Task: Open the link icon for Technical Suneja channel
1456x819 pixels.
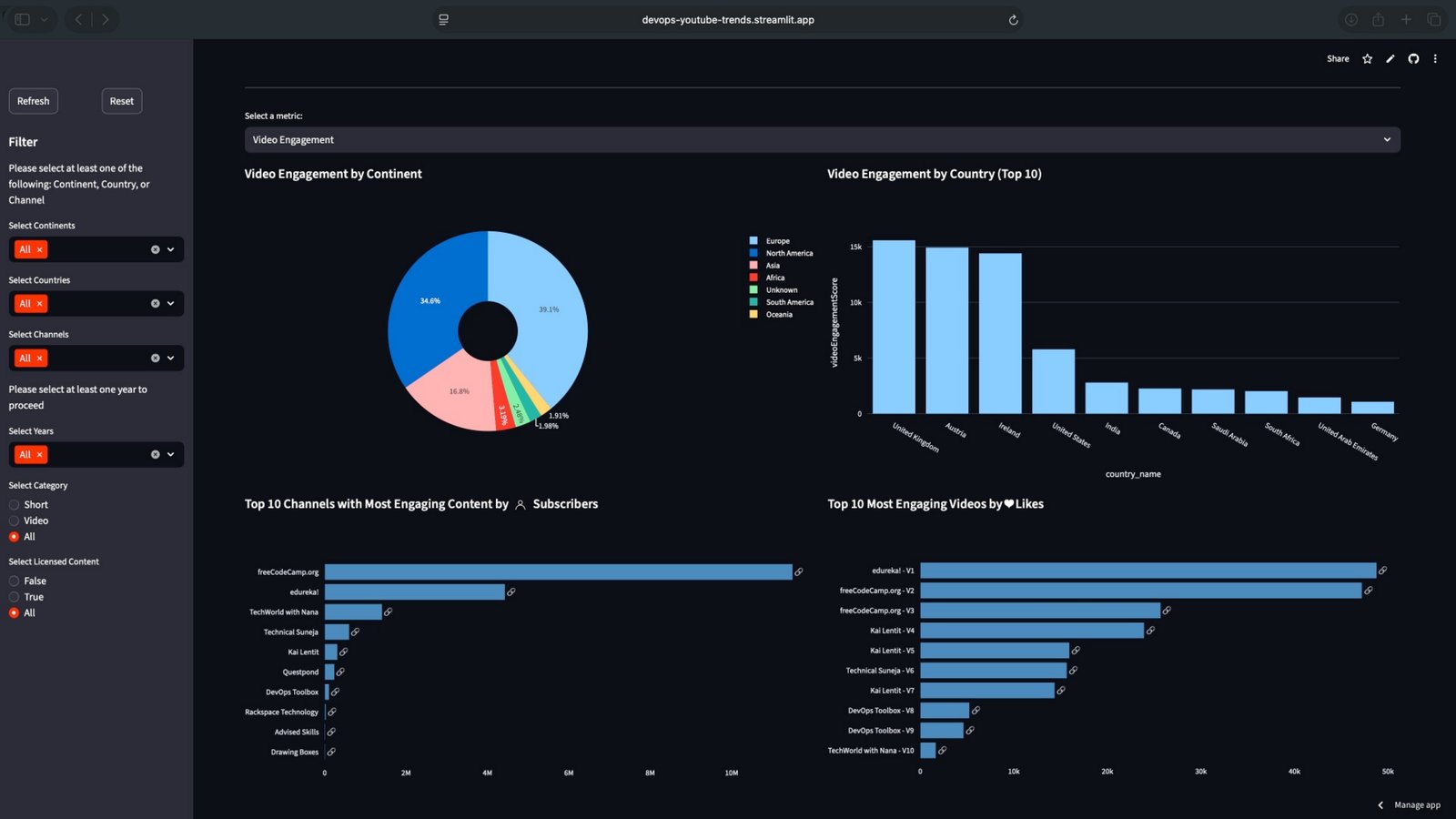Action: (x=356, y=632)
